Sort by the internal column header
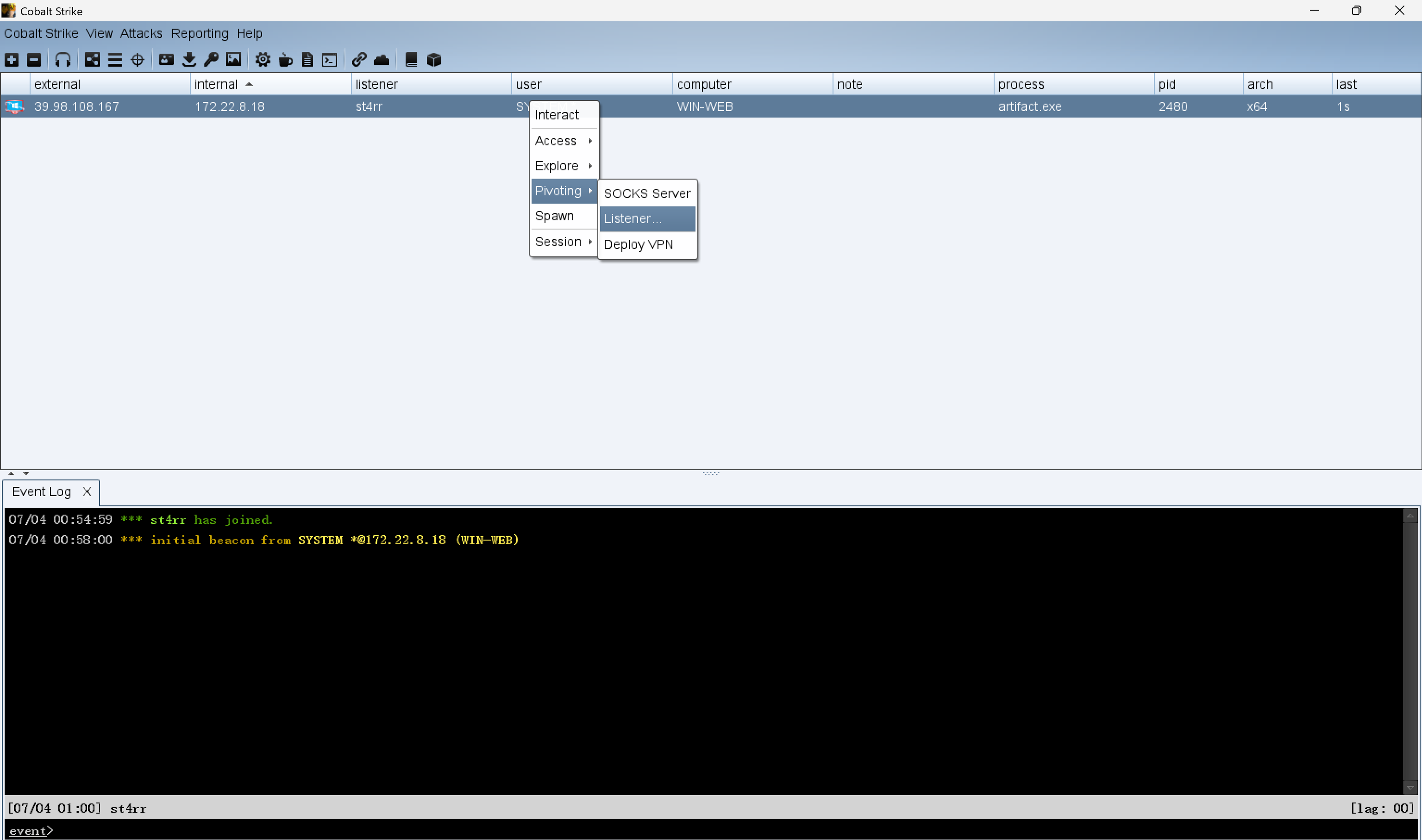Viewport: 1422px width, 840px height. pyautogui.click(x=216, y=84)
